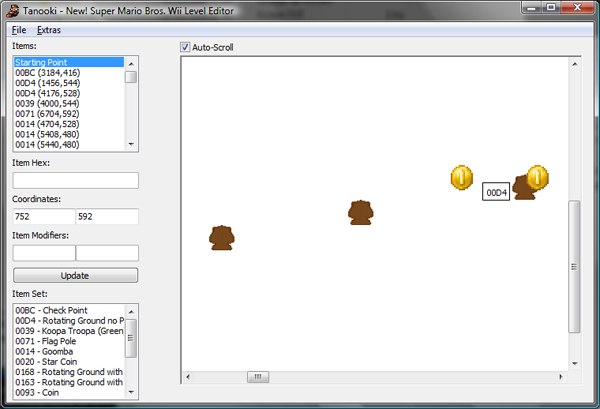Click the second Item Modifiers field
Image resolution: width=600 pixels, height=409 pixels.
point(107,253)
